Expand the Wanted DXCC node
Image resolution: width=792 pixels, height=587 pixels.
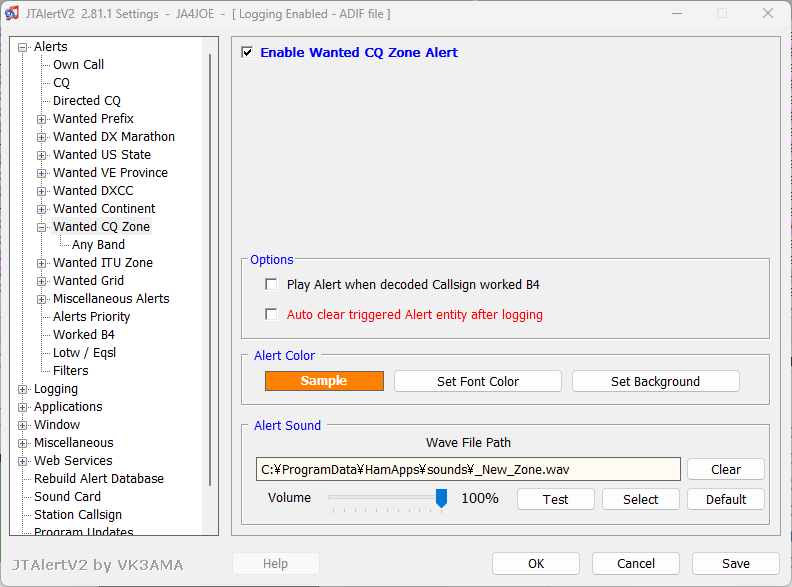tap(41, 191)
